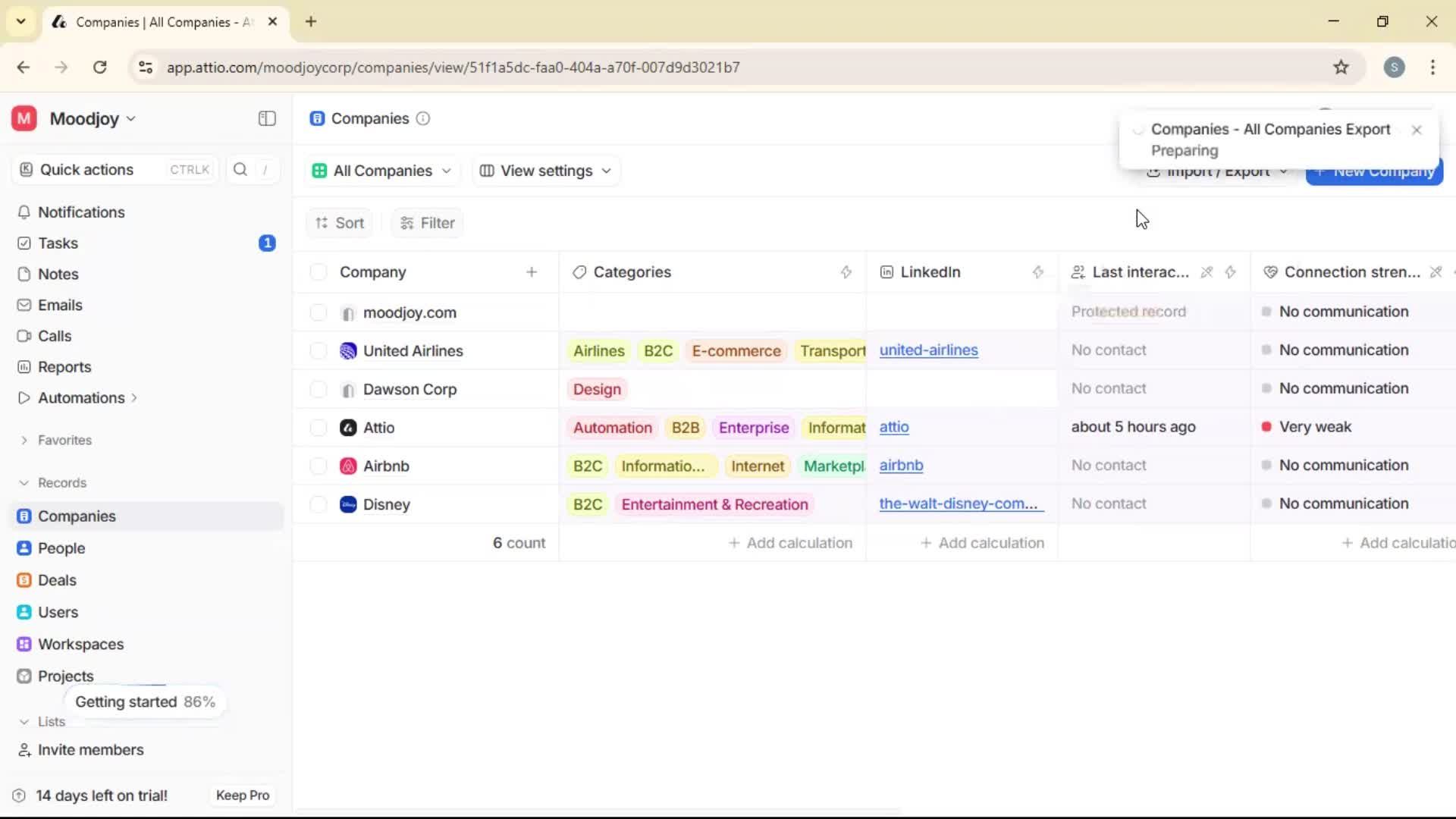This screenshot has width=1456, height=819.
Task: Open Moodjoy workspace dropdown
Action: click(x=93, y=118)
